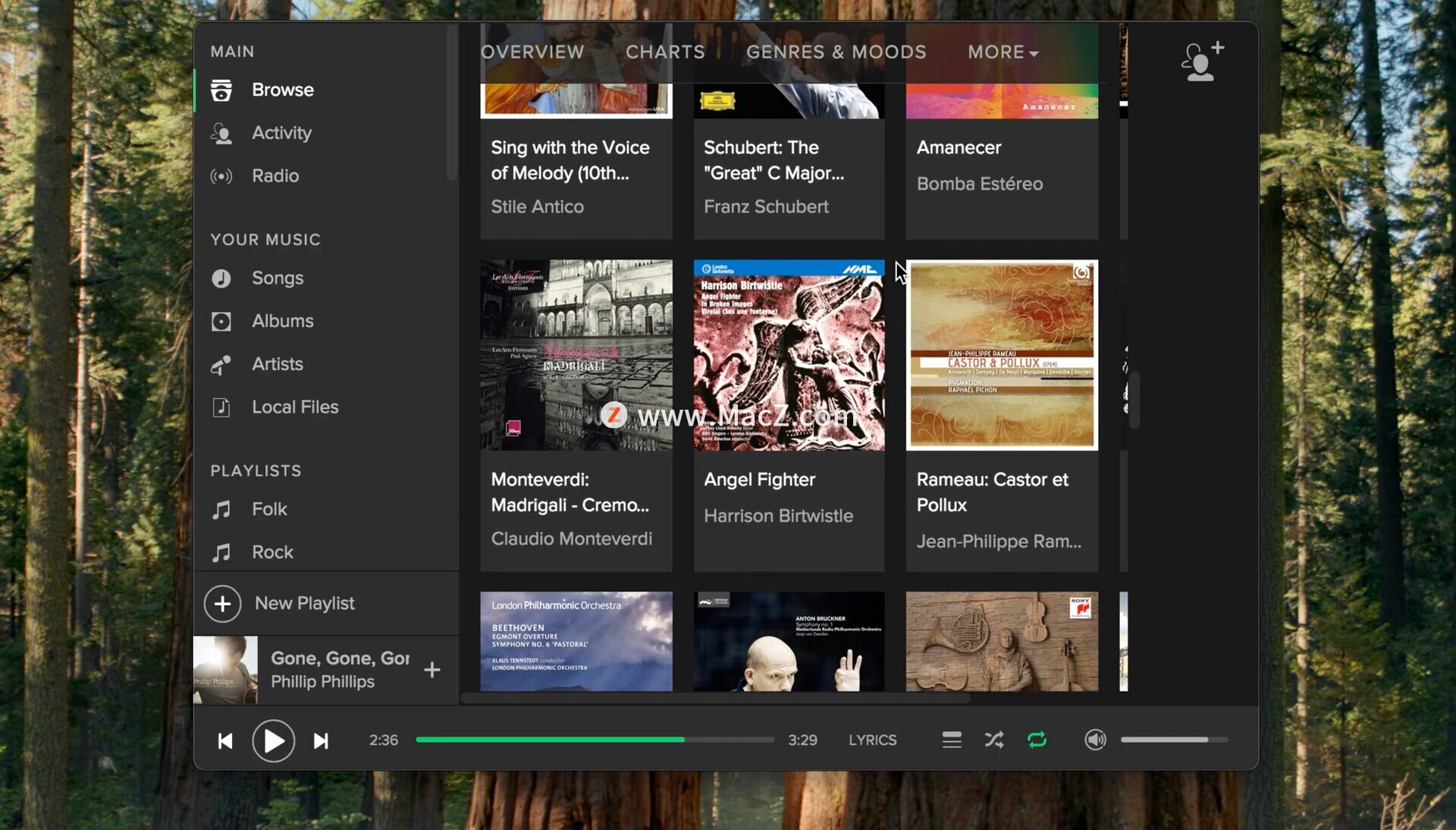This screenshot has width=1456, height=830.
Task: Open Songs icon under Your Music
Action: point(221,278)
